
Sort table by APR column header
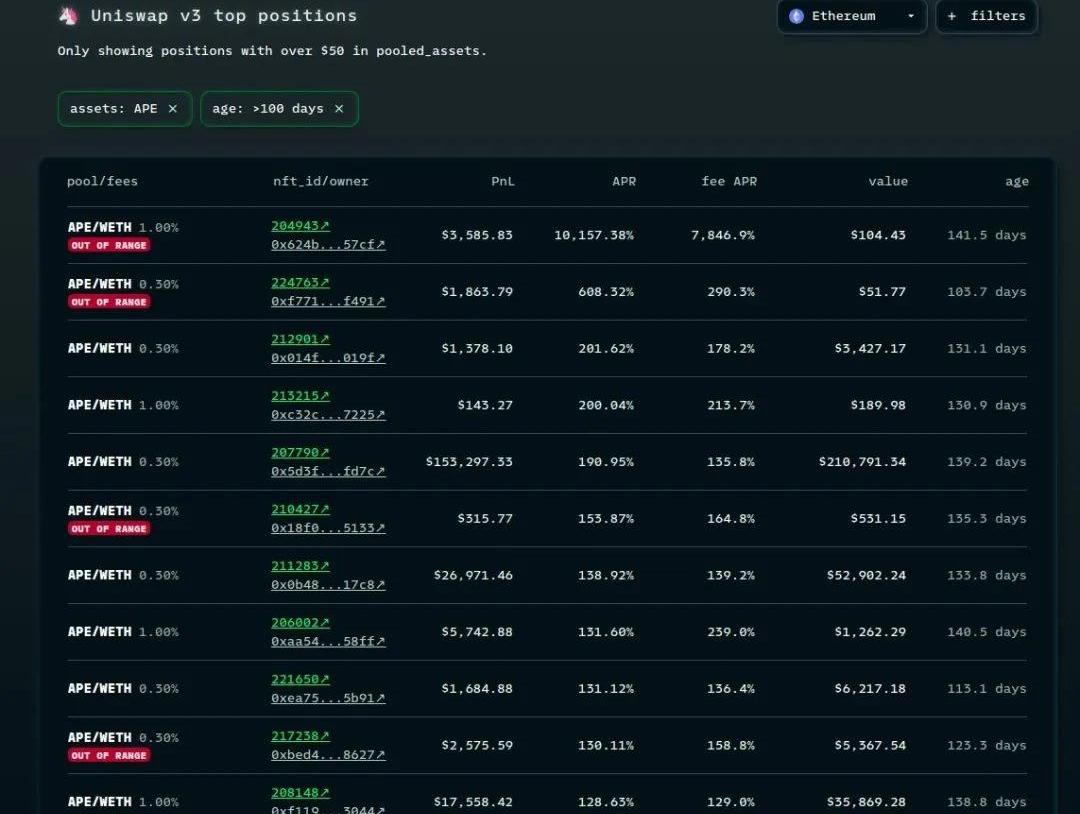[623, 181]
